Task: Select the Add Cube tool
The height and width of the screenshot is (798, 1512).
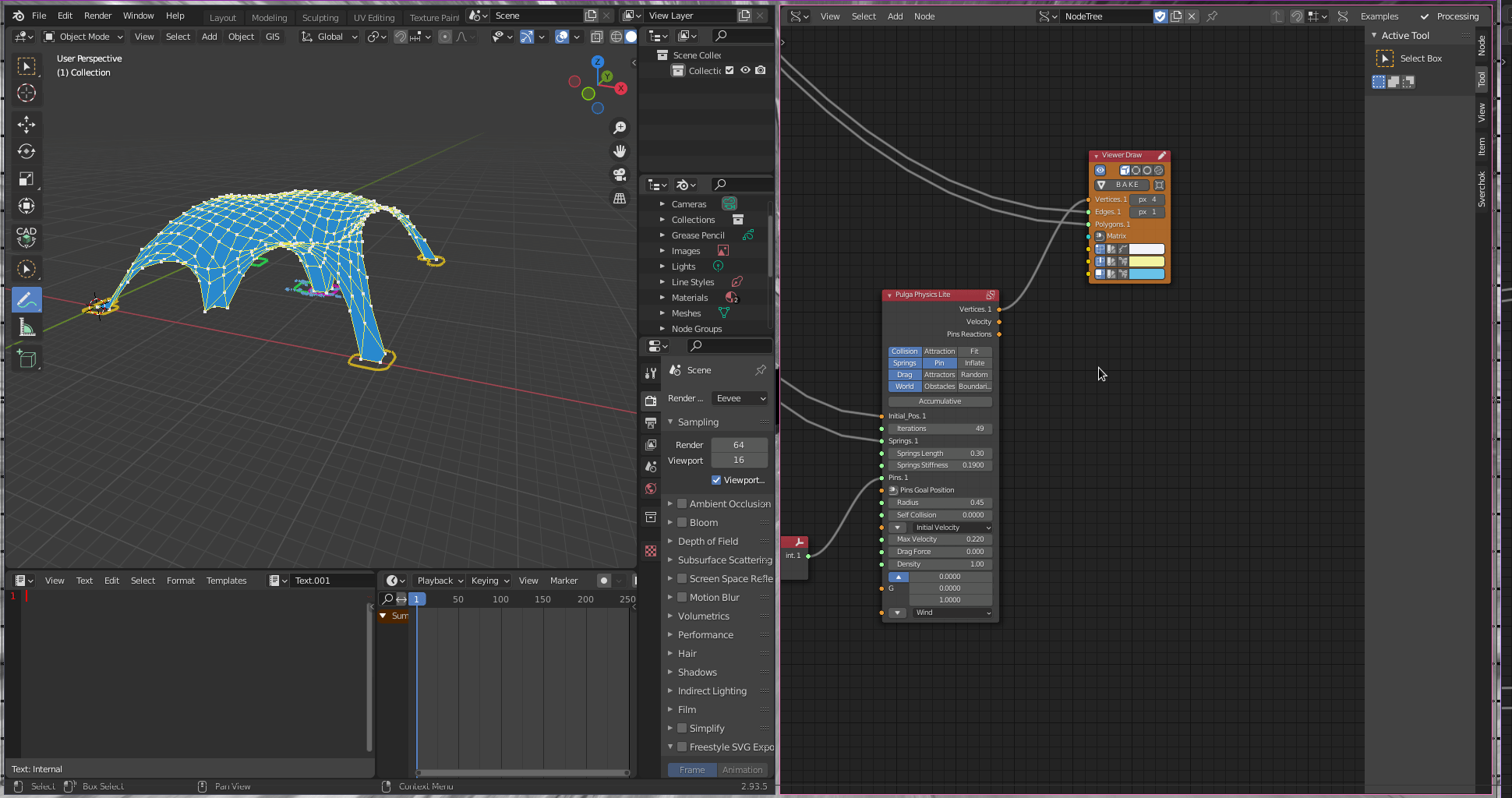Action: (x=26, y=359)
